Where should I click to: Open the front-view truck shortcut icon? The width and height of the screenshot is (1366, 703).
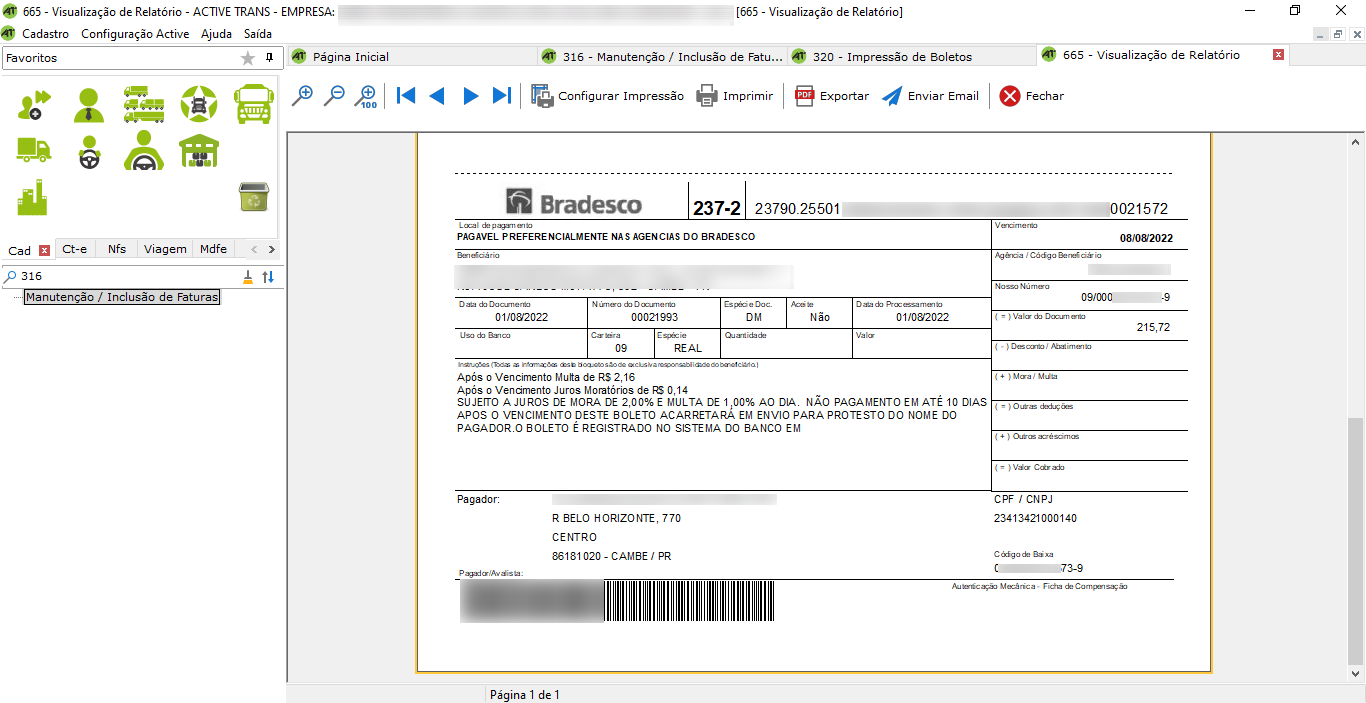click(x=253, y=104)
